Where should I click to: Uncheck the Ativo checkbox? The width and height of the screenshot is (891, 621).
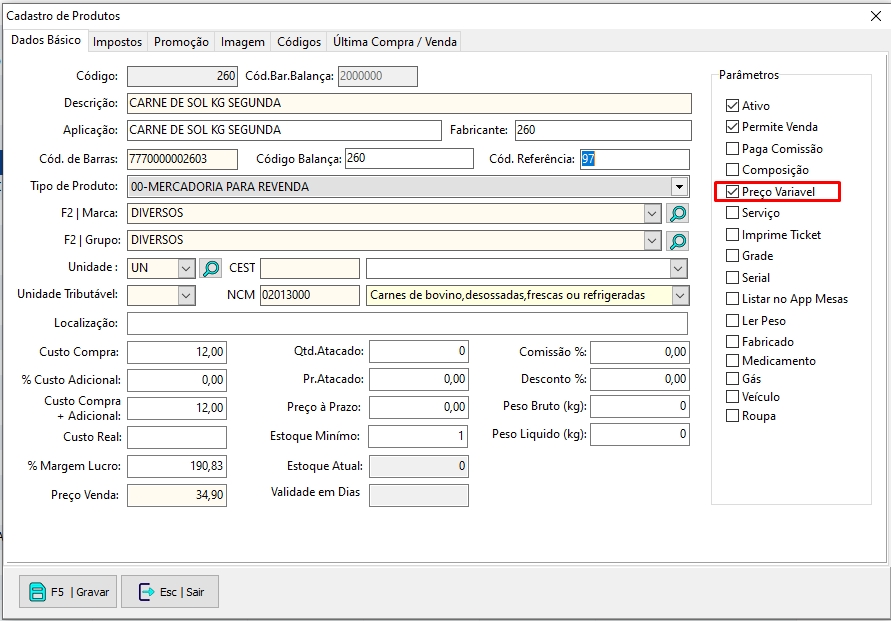click(733, 106)
